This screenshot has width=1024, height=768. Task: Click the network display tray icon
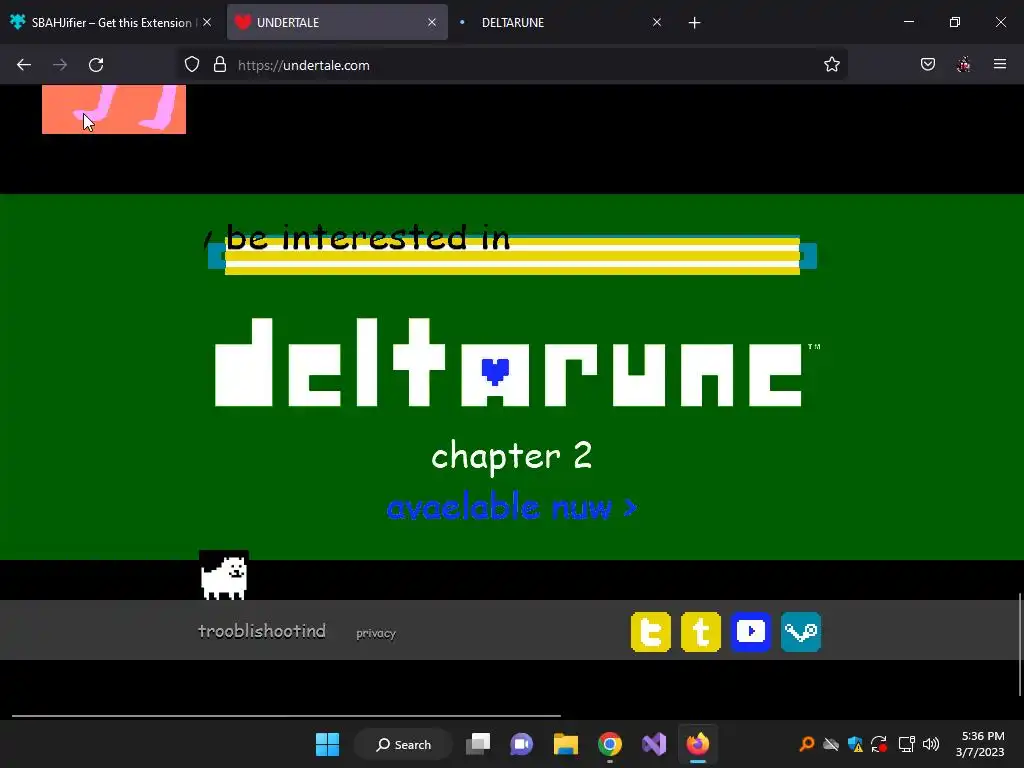pos(906,744)
